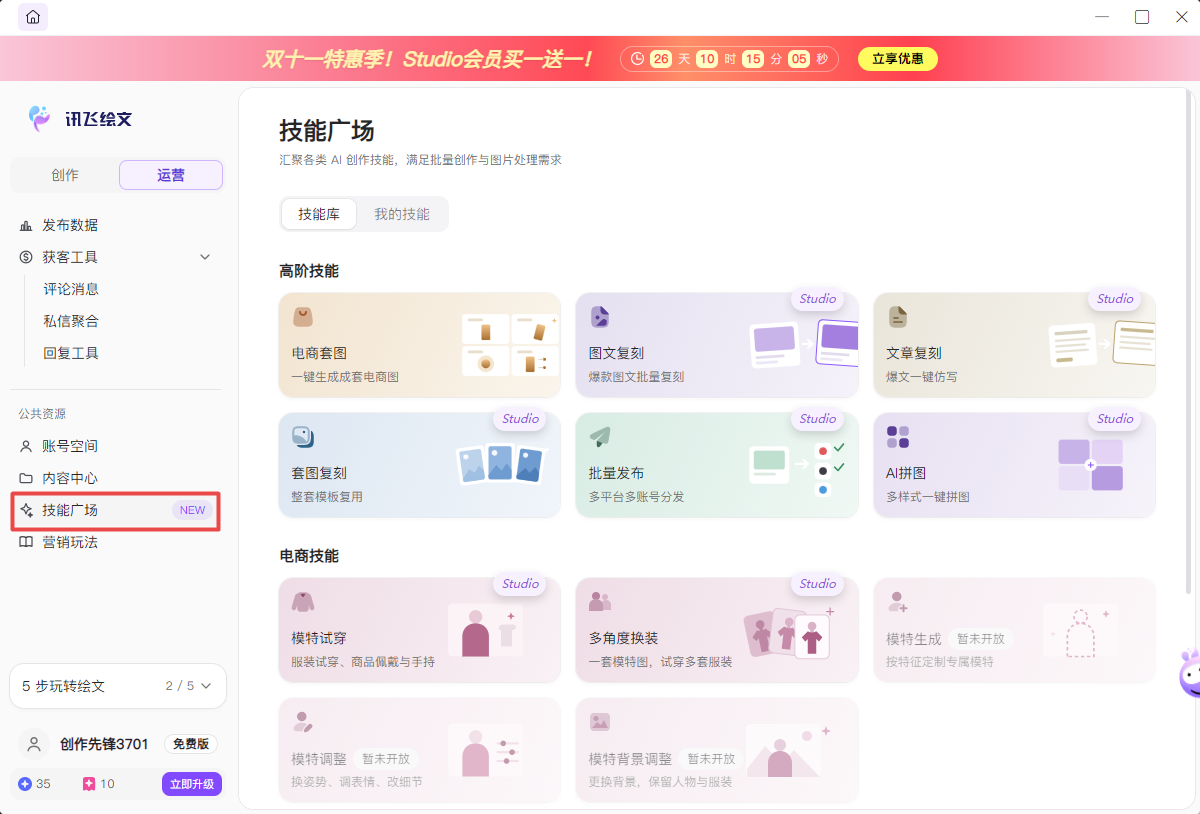Click the 批量发布 paper plane icon
This screenshot has width=1200, height=814.
(x=599, y=437)
